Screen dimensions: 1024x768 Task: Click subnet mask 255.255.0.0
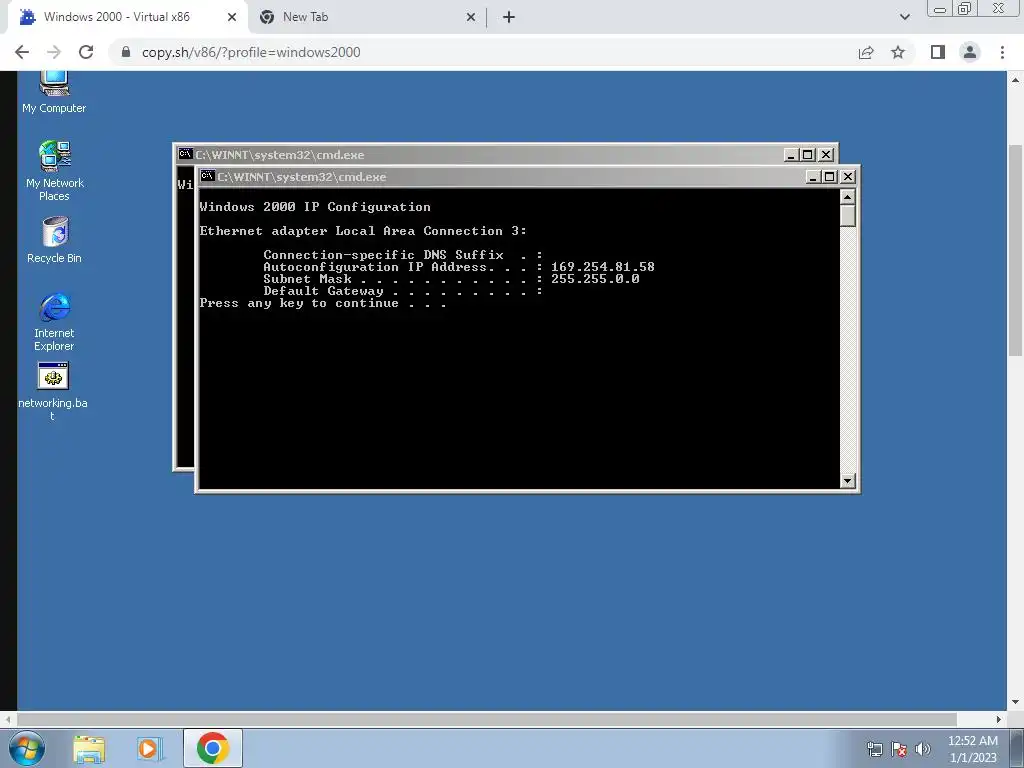point(595,279)
